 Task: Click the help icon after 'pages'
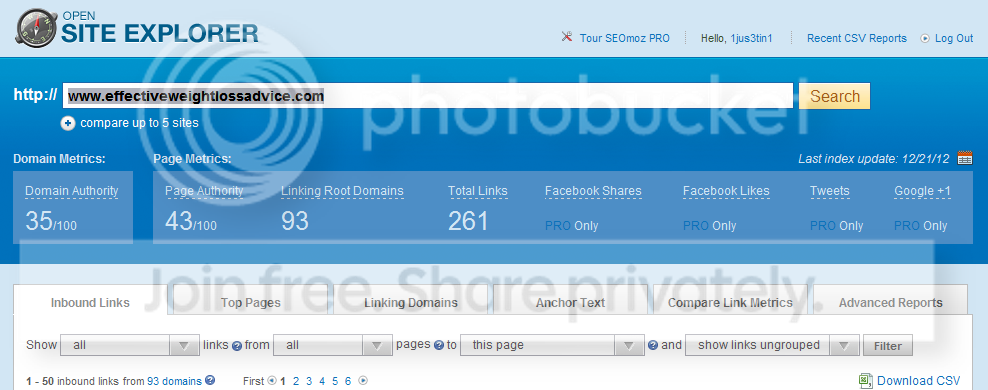(439, 345)
